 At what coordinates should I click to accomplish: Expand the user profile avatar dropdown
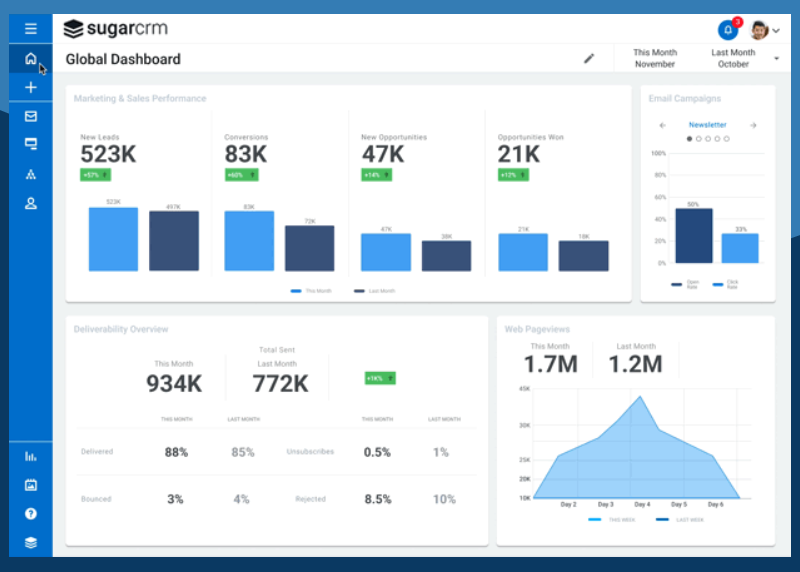click(765, 30)
